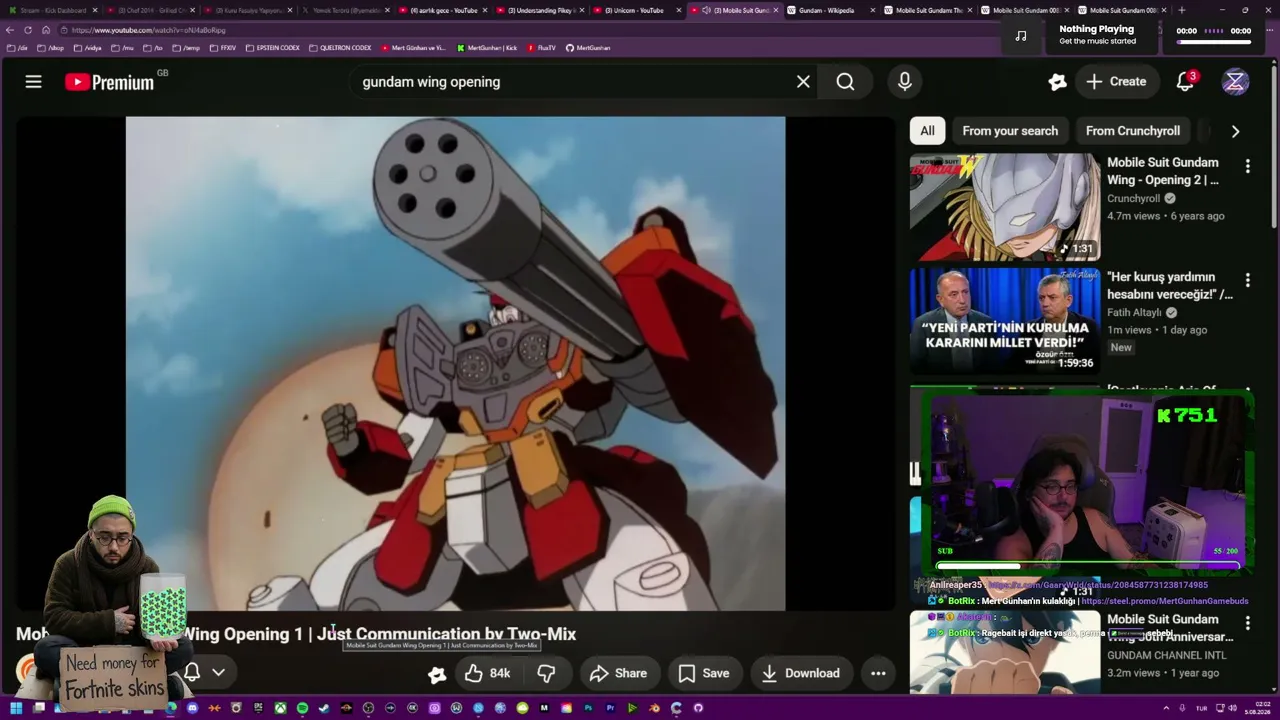This screenshot has height=720, width=1280.
Task: Start a voice search with the microphone
Action: tap(905, 82)
